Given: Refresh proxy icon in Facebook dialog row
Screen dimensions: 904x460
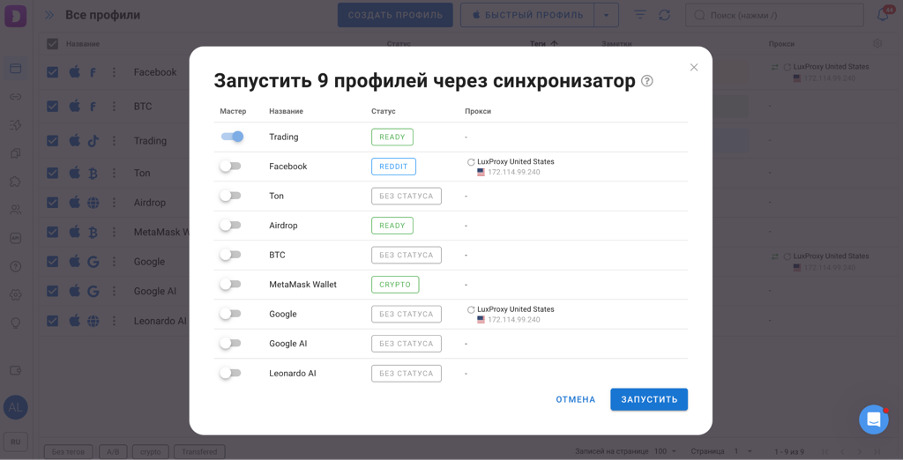Looking at the screenshot, I should click(471, 162).
